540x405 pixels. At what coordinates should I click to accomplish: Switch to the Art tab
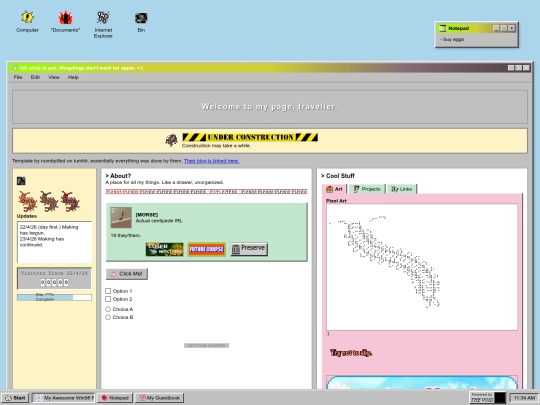pyautogui.click(x=334, y=189)
